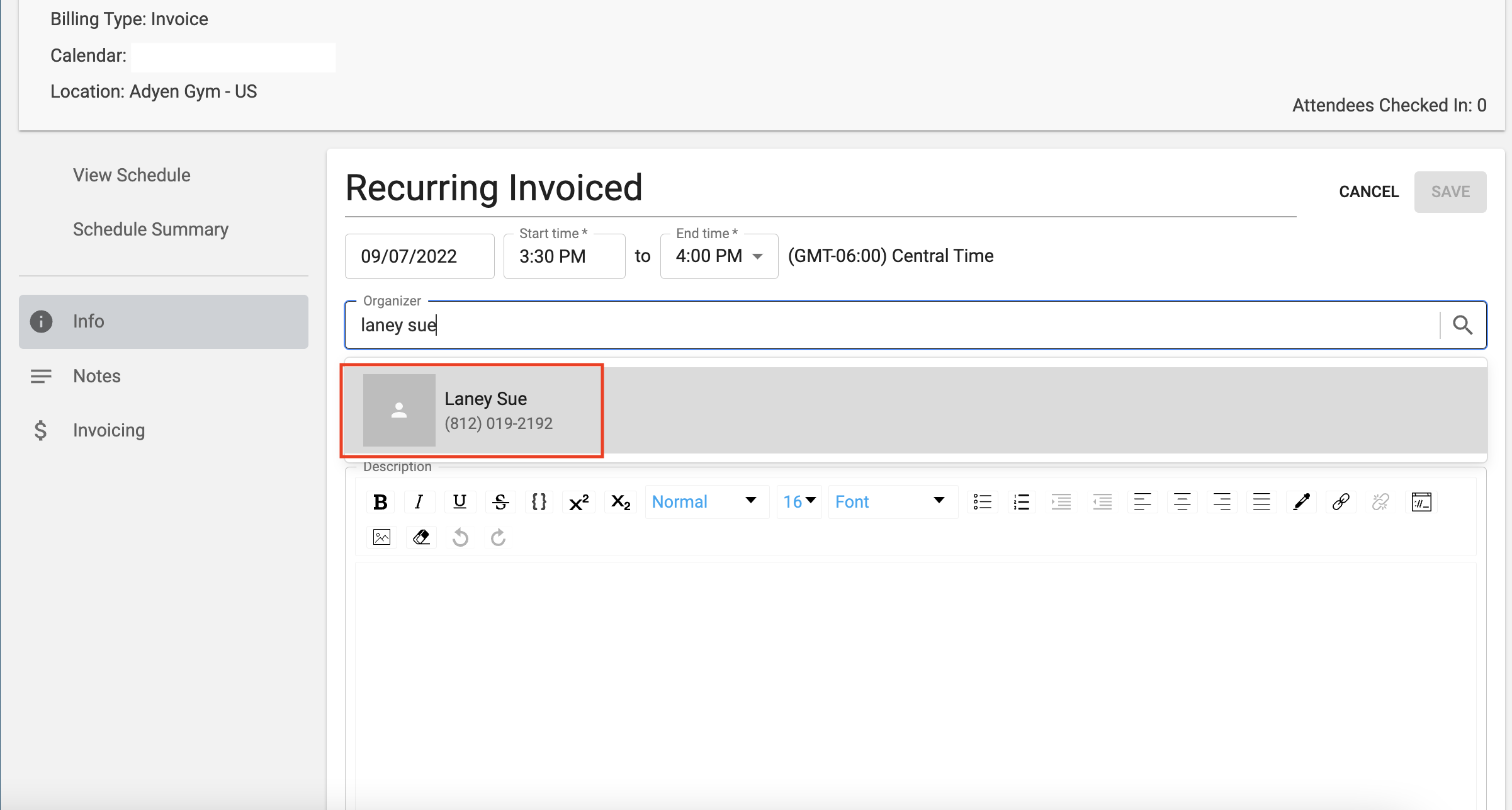The image size is (1512, 810).
Task: Insert monospace code braces formatting
Action: click(539, 502)
